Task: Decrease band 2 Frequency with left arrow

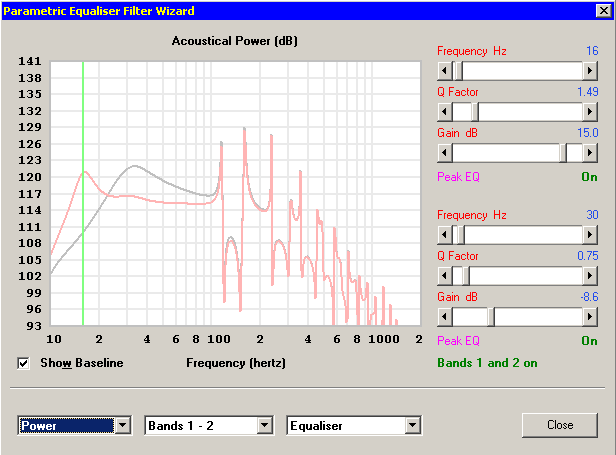Action: click(445, 235)
